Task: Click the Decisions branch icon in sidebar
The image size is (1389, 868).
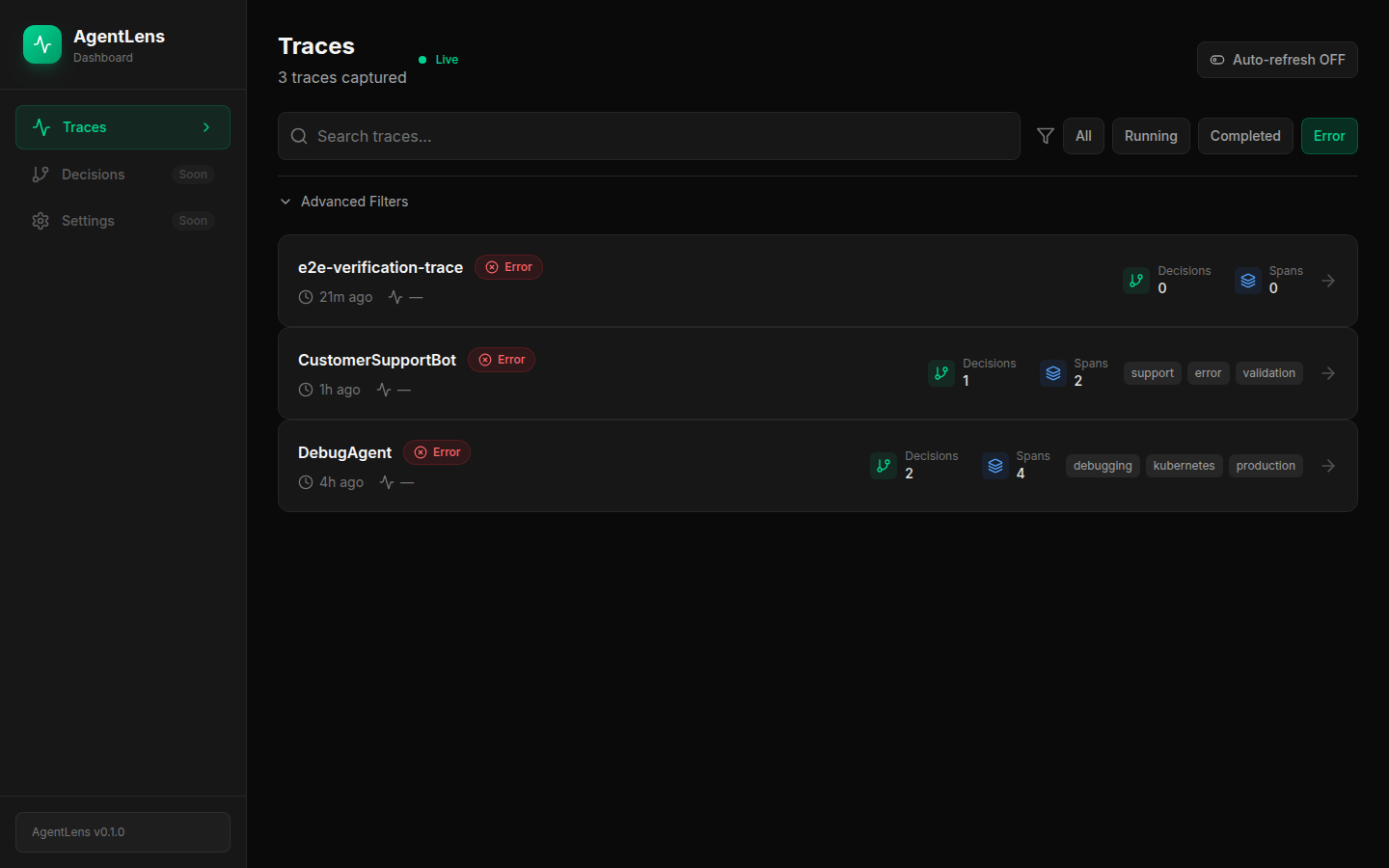Action: tap(41, 175)
